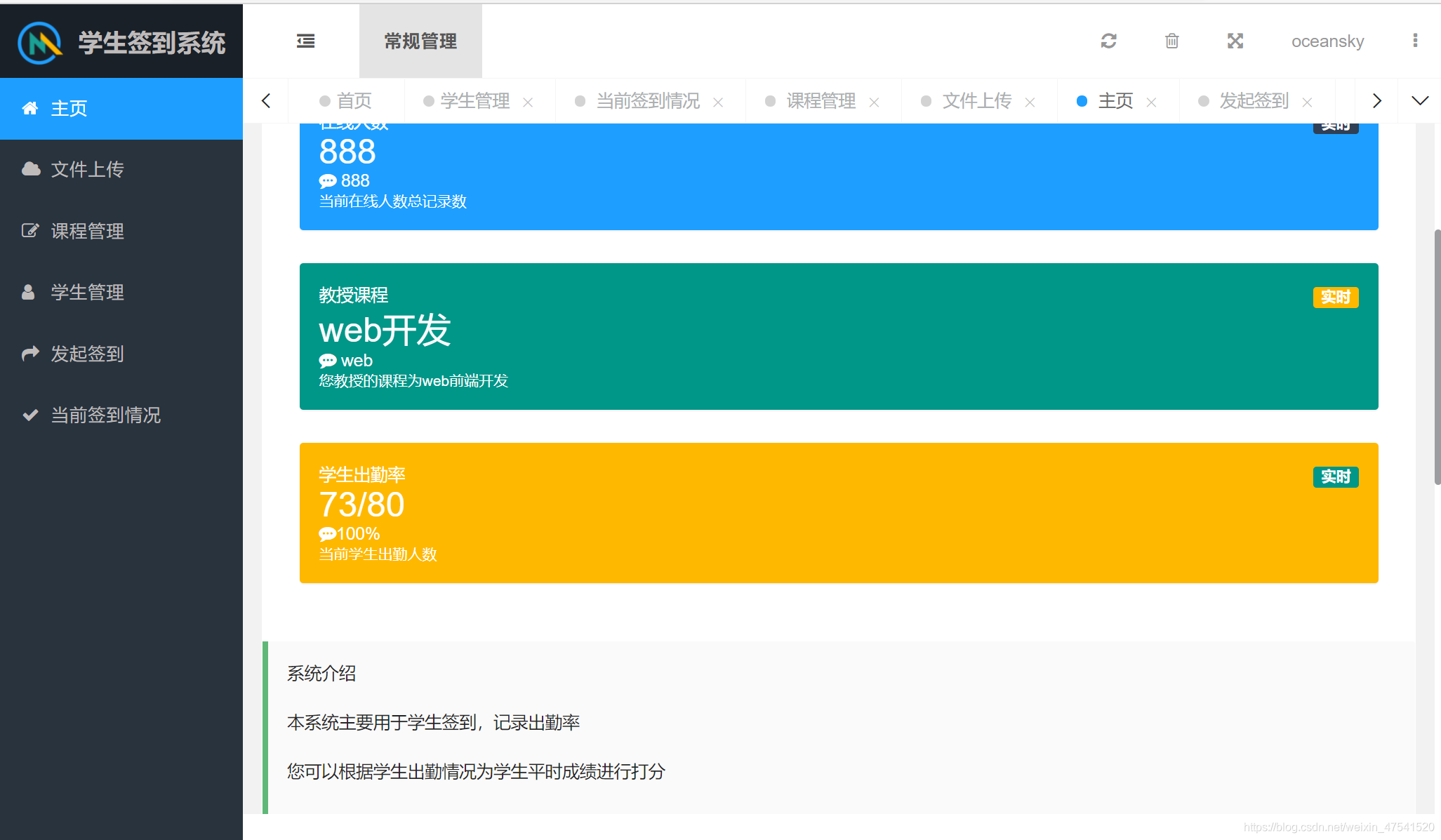Click the 您可以根据学生出勤情况 line
The height and width of the screenshot is (840, 1441).
click(x=476, y=772)
